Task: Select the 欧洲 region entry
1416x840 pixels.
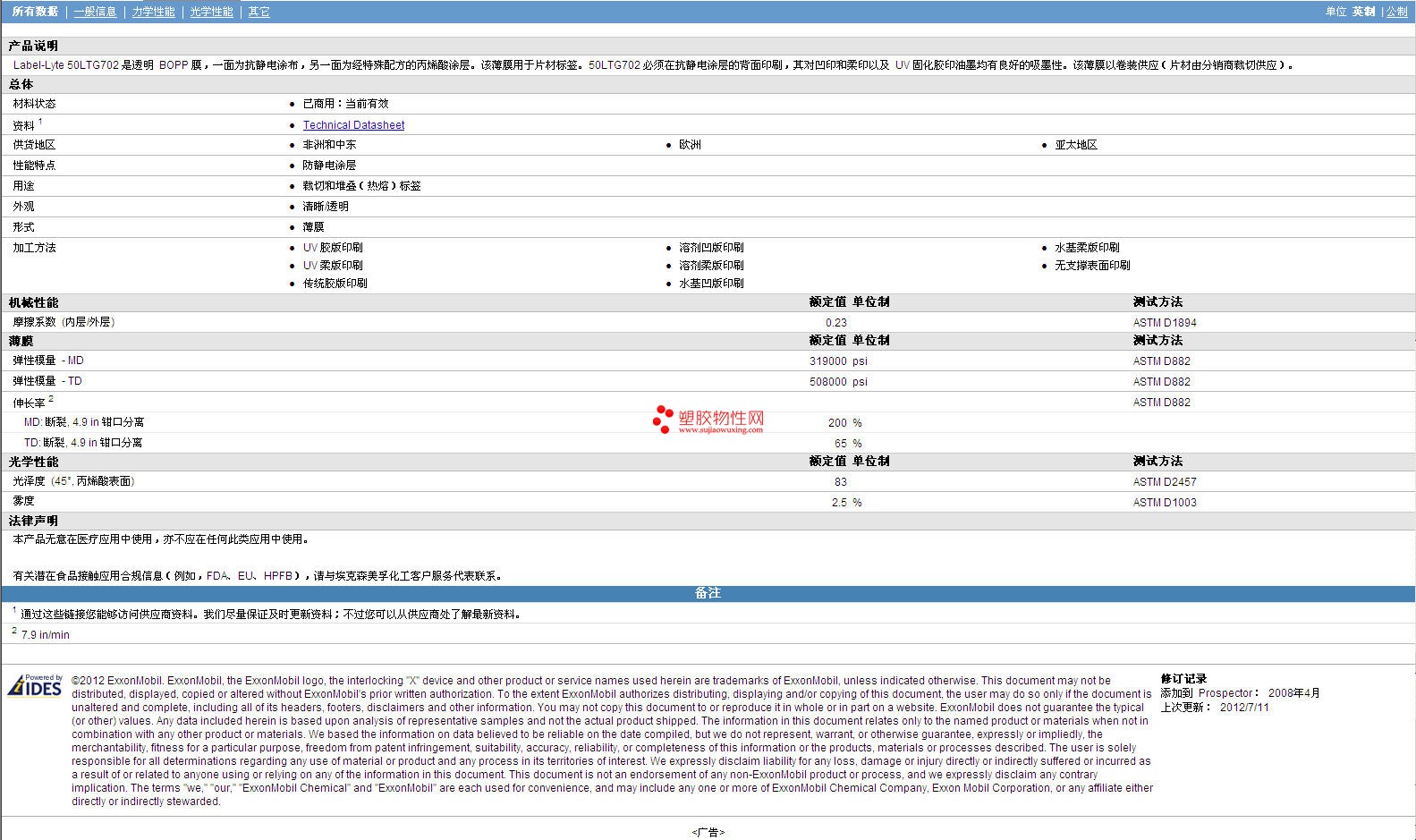Action: [690, 145]
